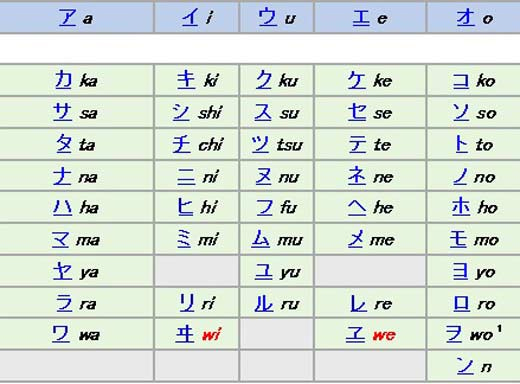Click the ソ link beside 'so'
Viewport: 520px width, 384px height.
pyautogui.click(x=461, y=112)
